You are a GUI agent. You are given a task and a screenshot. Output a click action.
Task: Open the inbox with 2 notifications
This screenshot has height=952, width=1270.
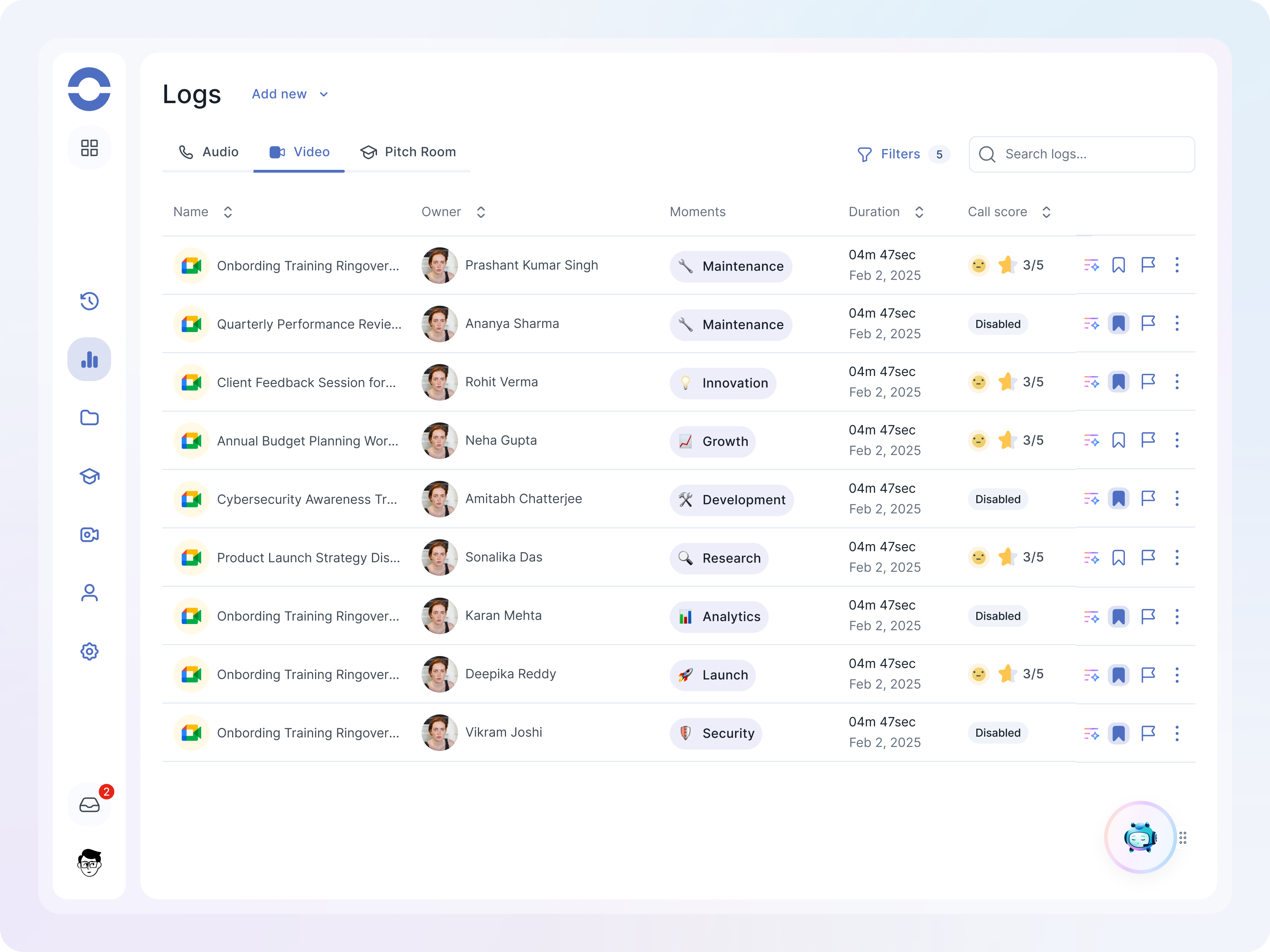89,804
